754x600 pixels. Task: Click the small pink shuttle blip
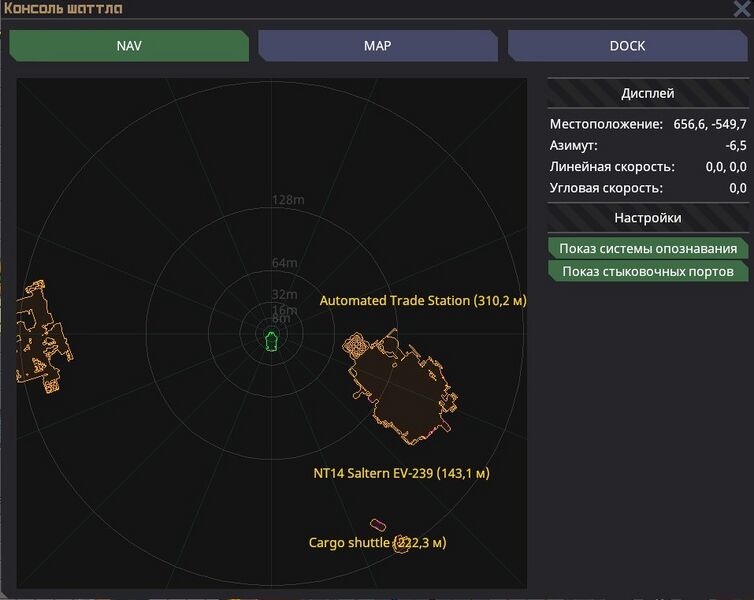coord(378,524)
